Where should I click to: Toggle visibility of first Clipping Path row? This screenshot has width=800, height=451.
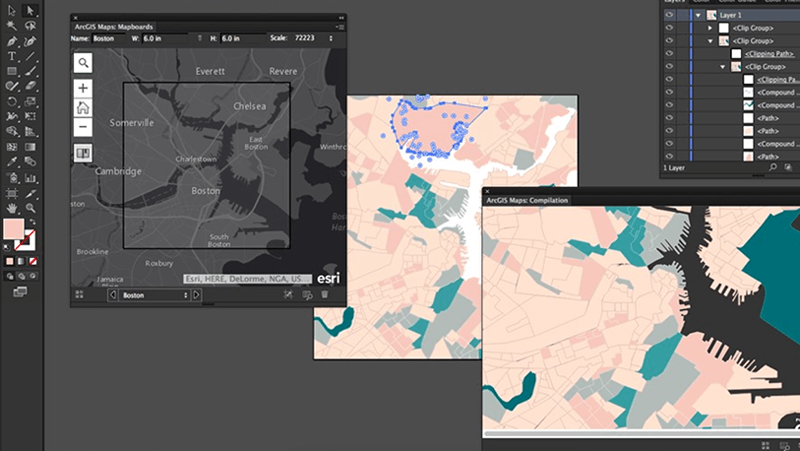tap(669, 54)
